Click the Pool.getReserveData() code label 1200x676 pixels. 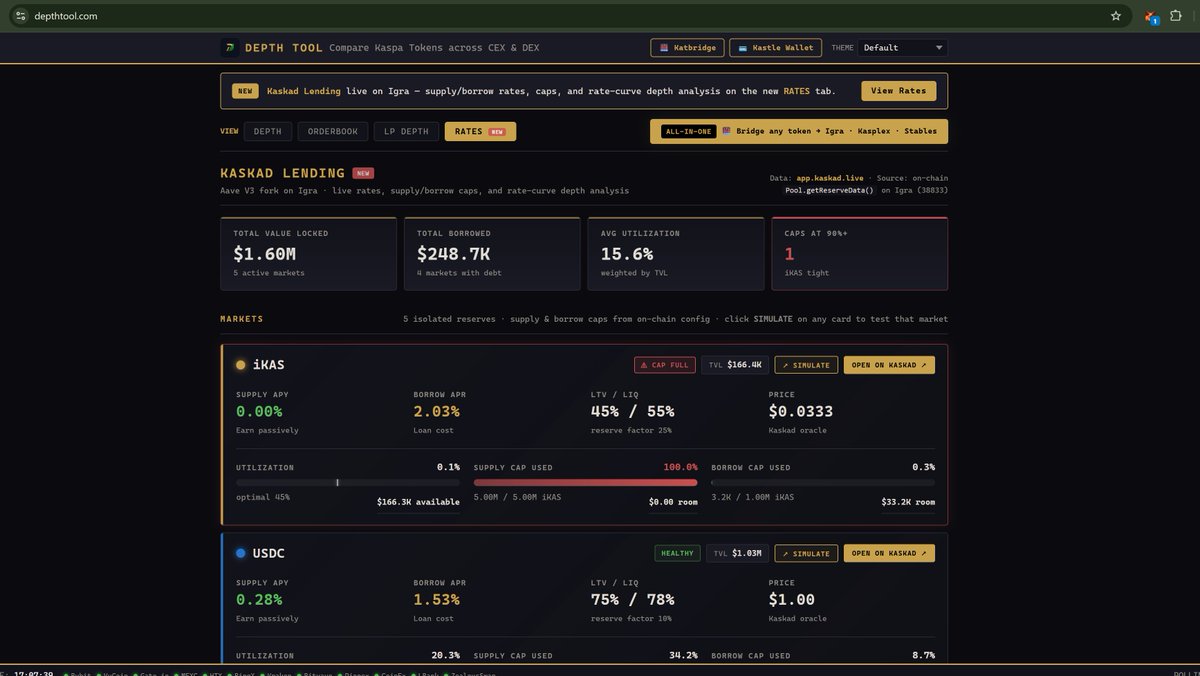pos(829,190)
